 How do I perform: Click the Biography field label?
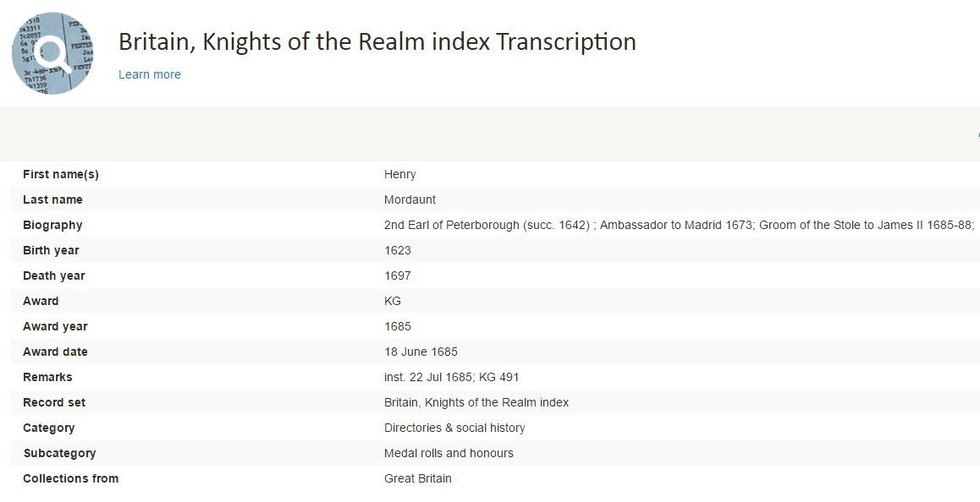click(52, 225)
